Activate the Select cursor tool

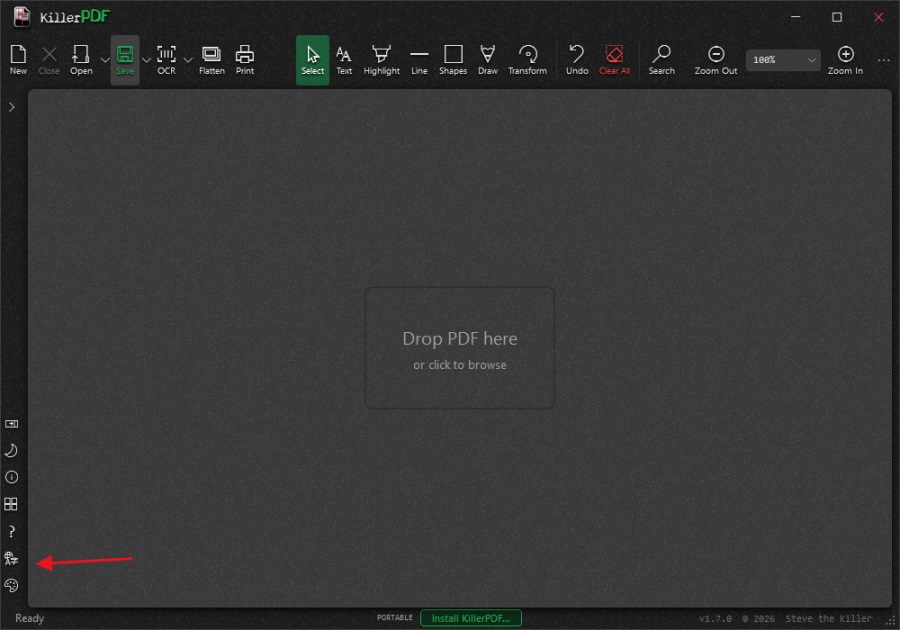312,60
